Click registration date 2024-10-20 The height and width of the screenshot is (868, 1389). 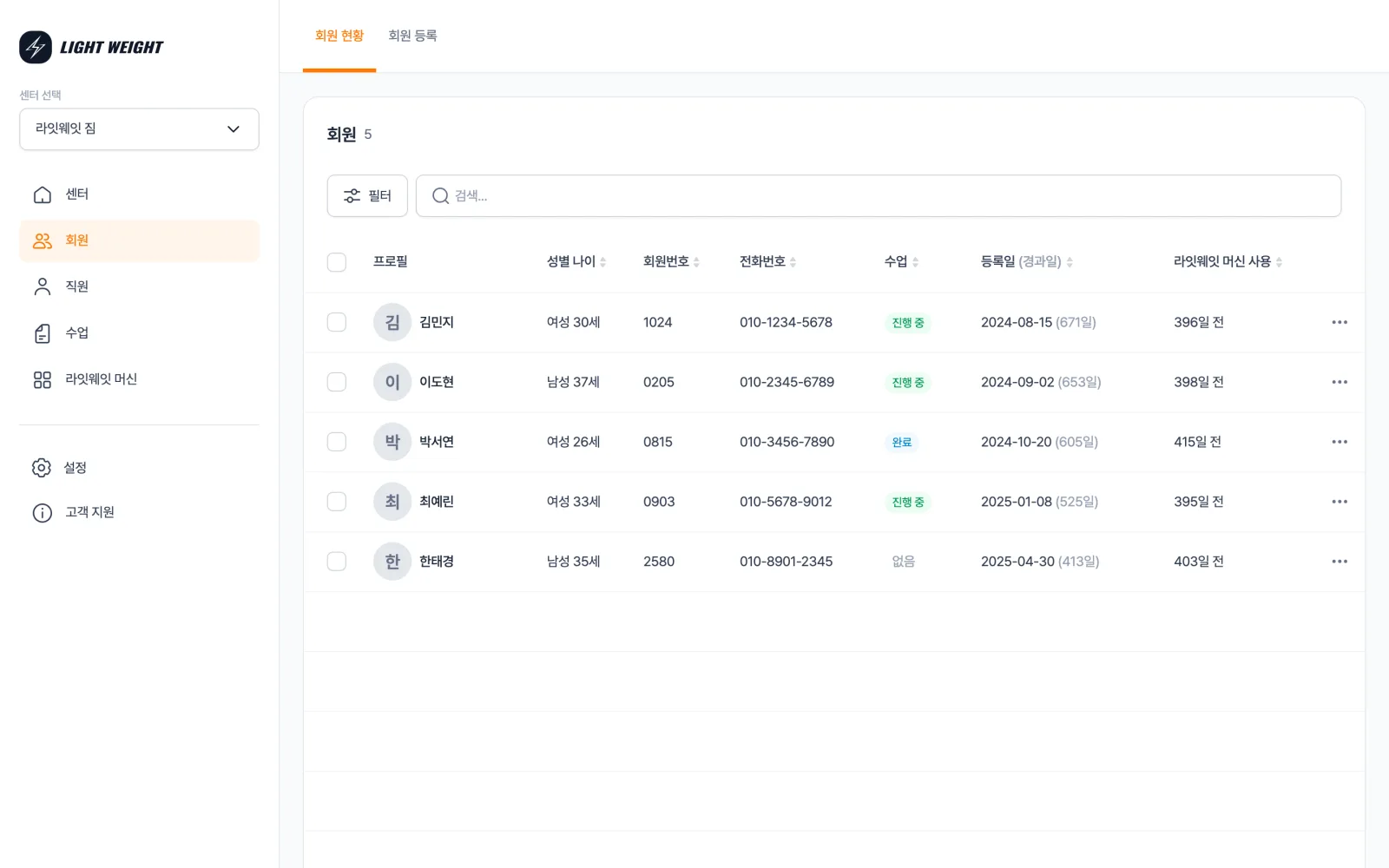1016,442
